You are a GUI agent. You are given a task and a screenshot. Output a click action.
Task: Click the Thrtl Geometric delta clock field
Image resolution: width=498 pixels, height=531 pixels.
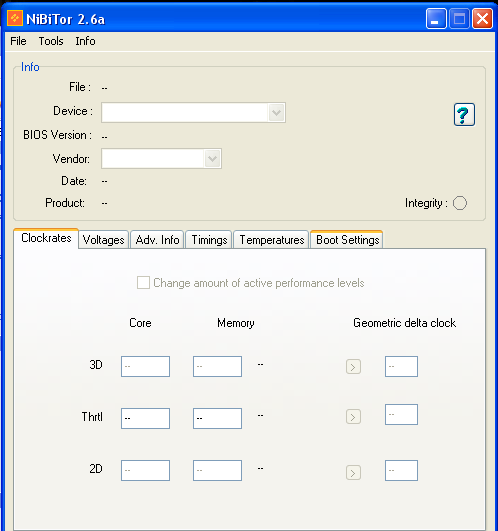(x=401, y=415)
